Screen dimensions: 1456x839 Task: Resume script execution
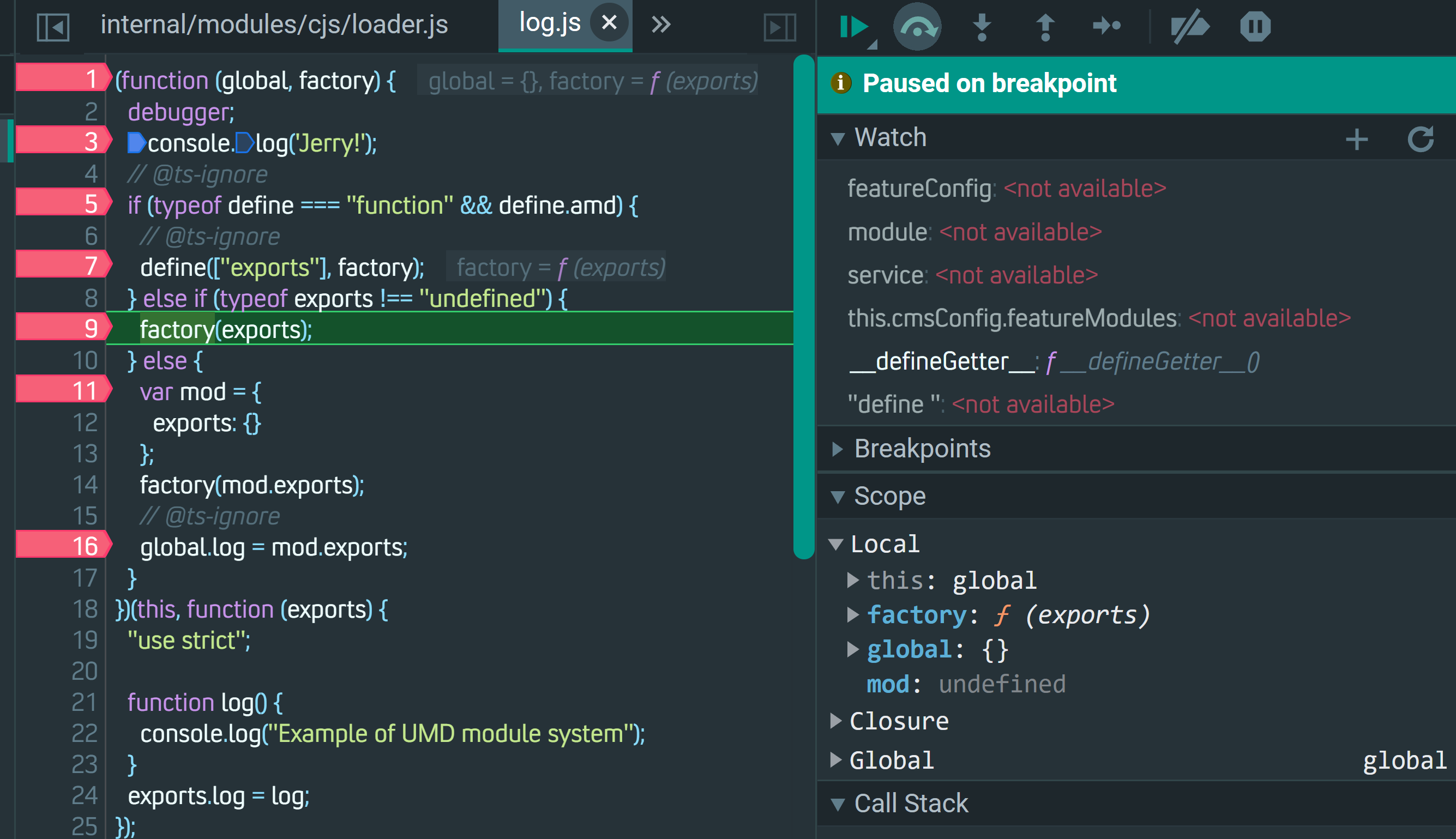[x=853, y=27]
